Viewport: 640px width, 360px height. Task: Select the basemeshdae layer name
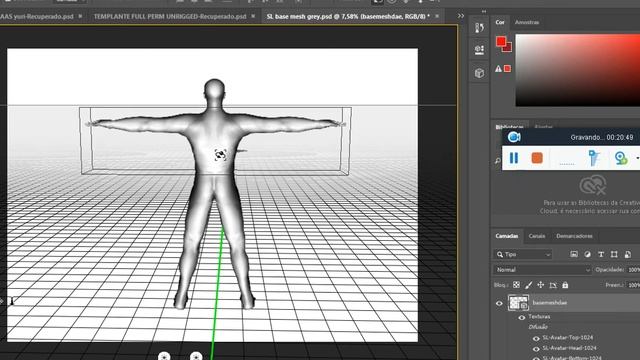tap(549, 303)
